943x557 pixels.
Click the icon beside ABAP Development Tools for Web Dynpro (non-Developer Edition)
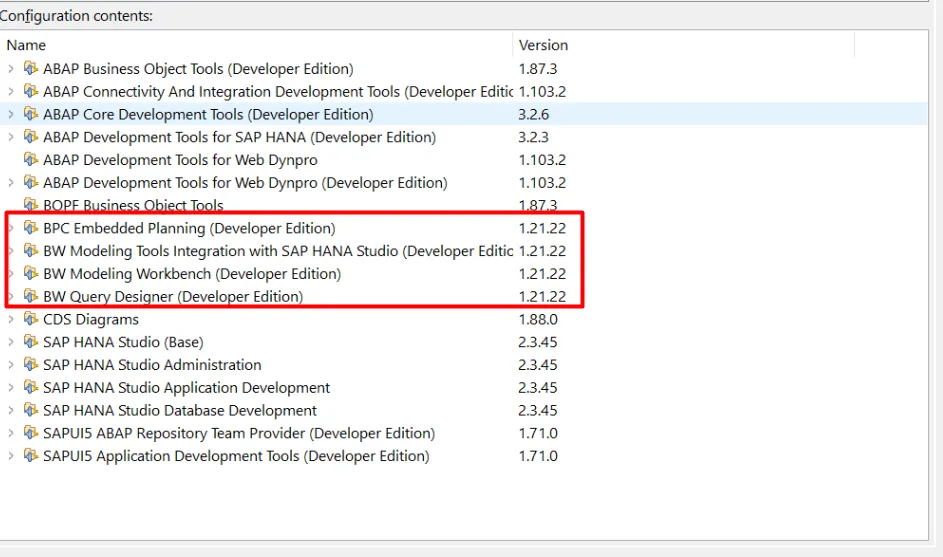pyautogui.click(x=31, y=159)
